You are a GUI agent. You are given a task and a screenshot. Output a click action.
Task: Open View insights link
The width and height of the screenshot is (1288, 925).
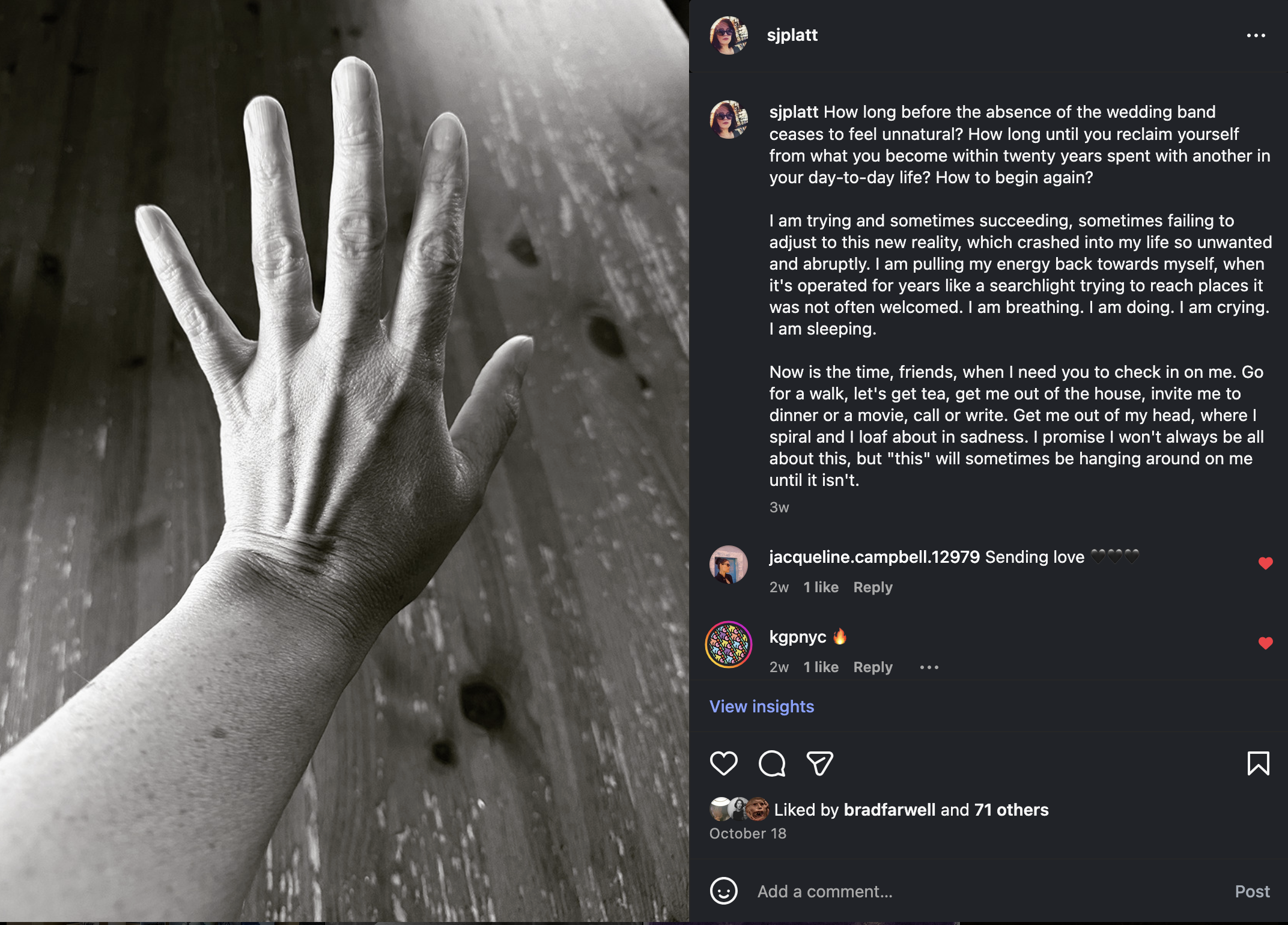point(762,706)
